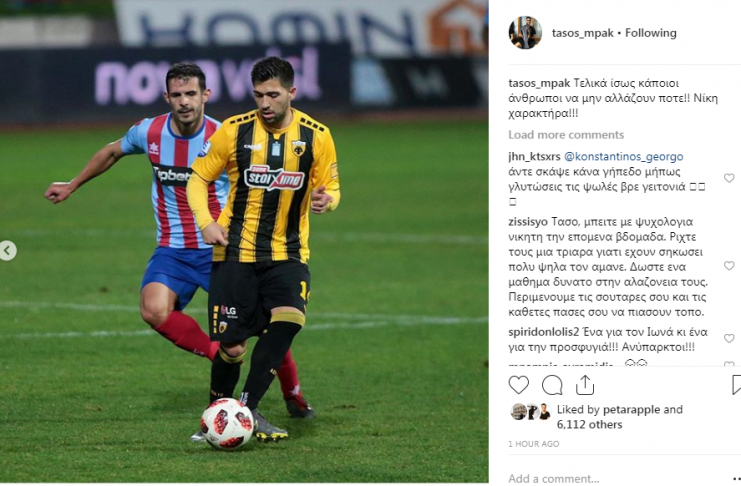Like the jhn_ktsxrs comment
This screenshot has width=741, height=486.
point(729,178)
